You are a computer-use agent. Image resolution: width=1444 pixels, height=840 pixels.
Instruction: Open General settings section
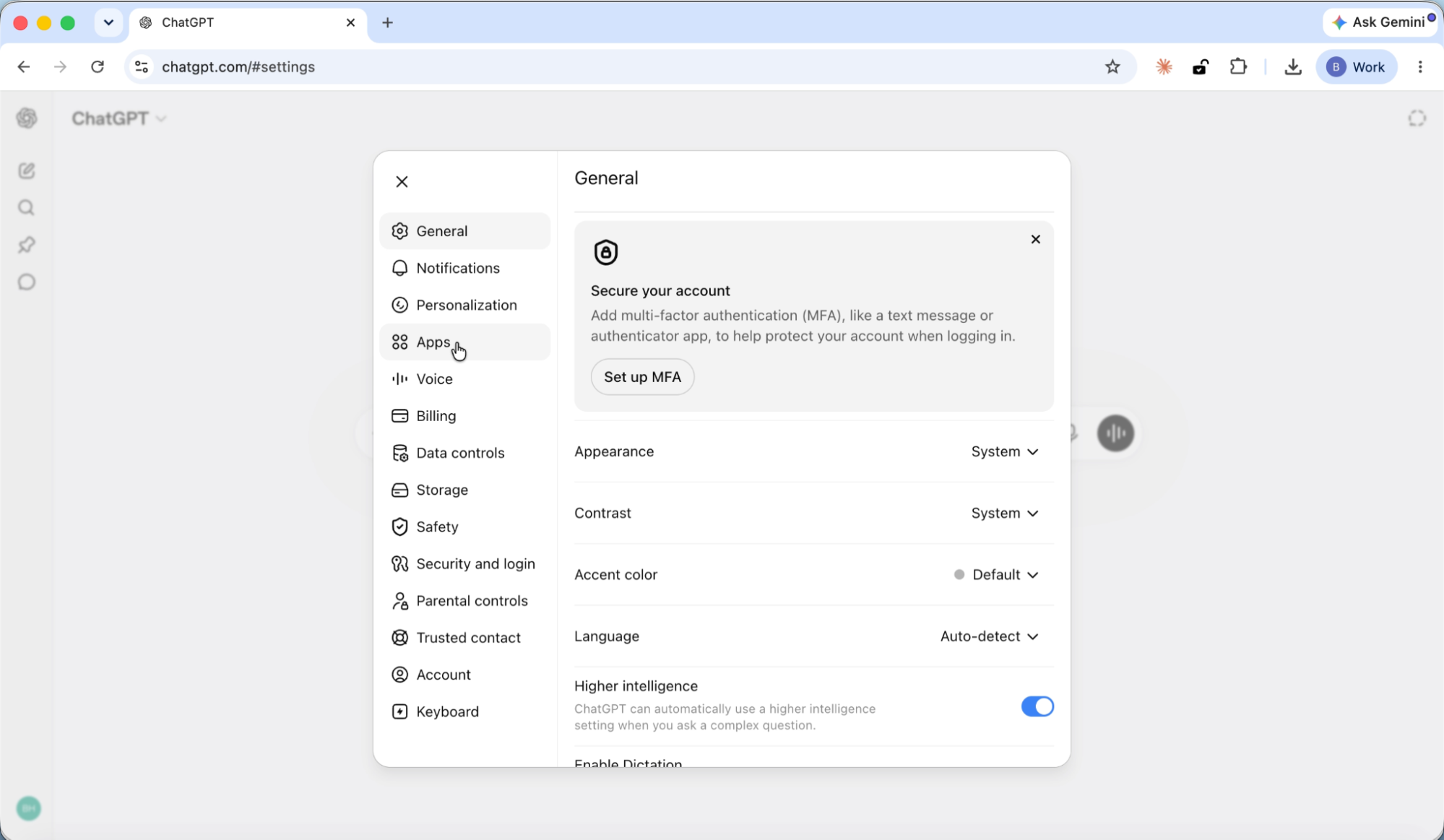click(x=464, y=231)
